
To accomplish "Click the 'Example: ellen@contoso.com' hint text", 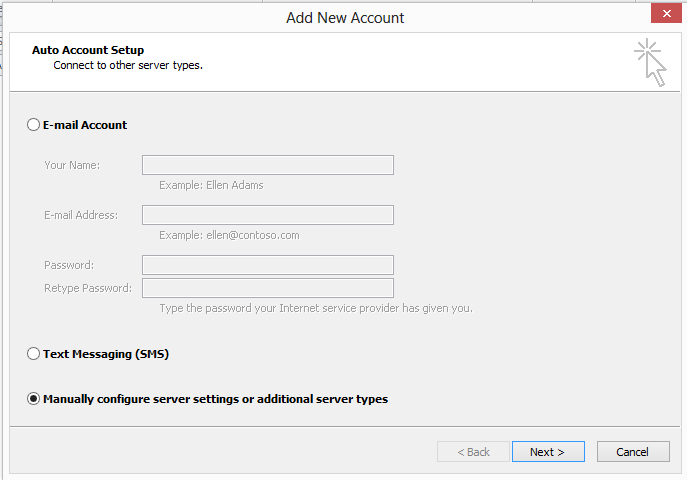I will [229, 235].
